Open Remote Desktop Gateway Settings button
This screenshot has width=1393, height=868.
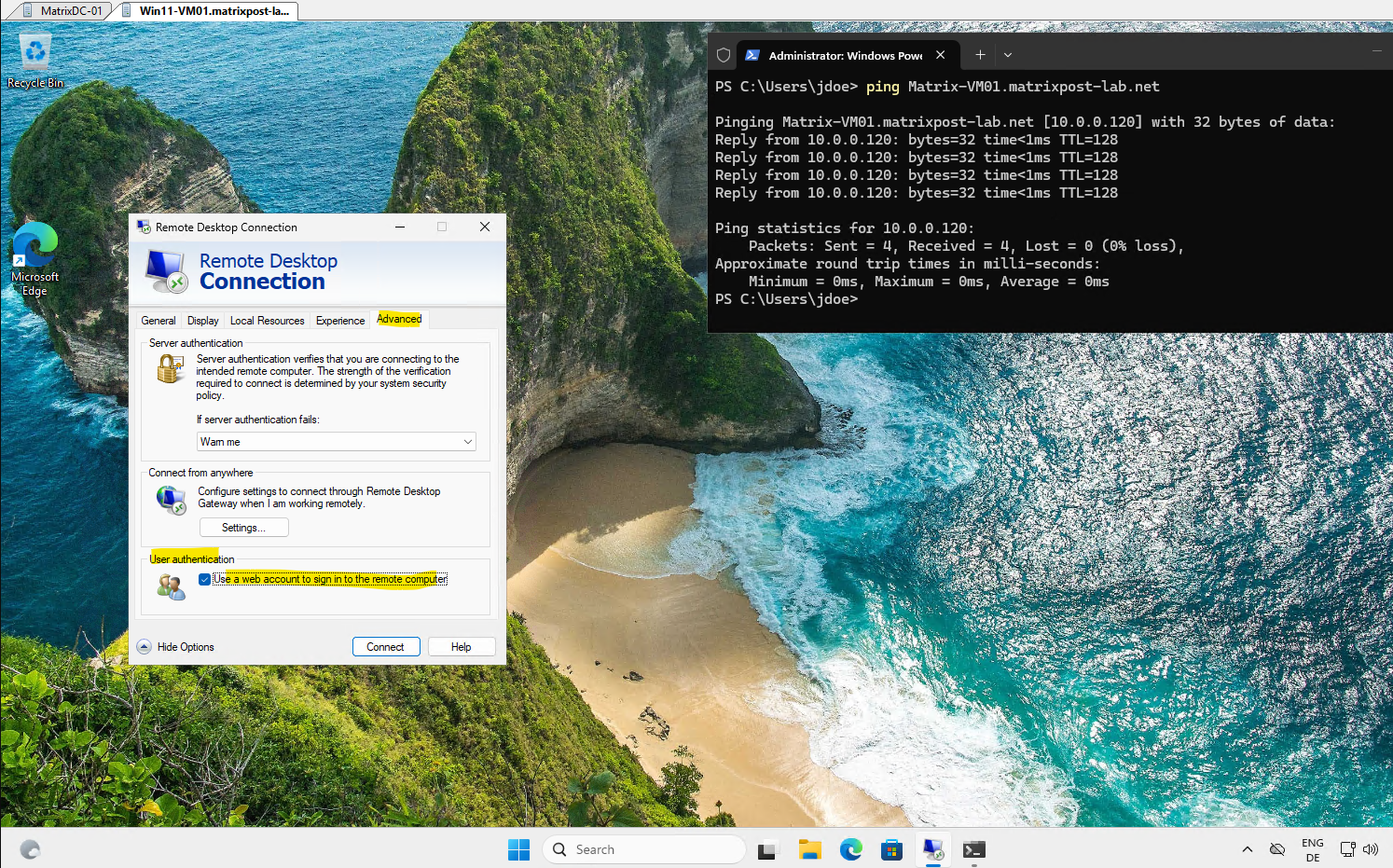(243, 528)
